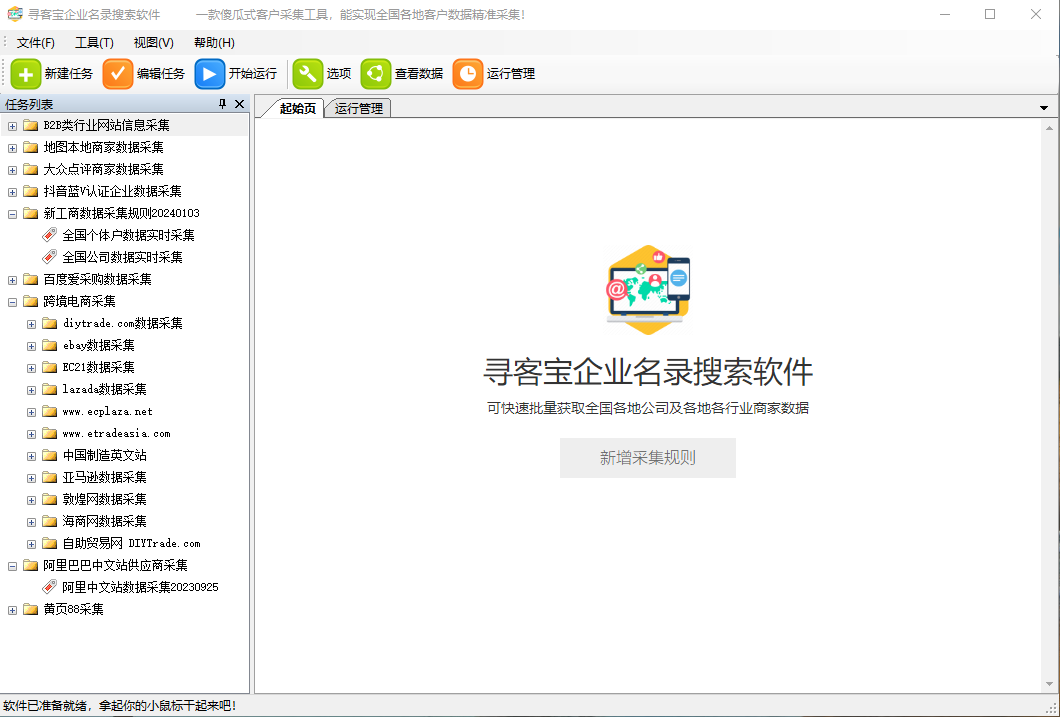The image size is (1060, 717).
Task: Click heading 寻客宝企业名录搜索软件 on start page
Action: tap(648, 372)
